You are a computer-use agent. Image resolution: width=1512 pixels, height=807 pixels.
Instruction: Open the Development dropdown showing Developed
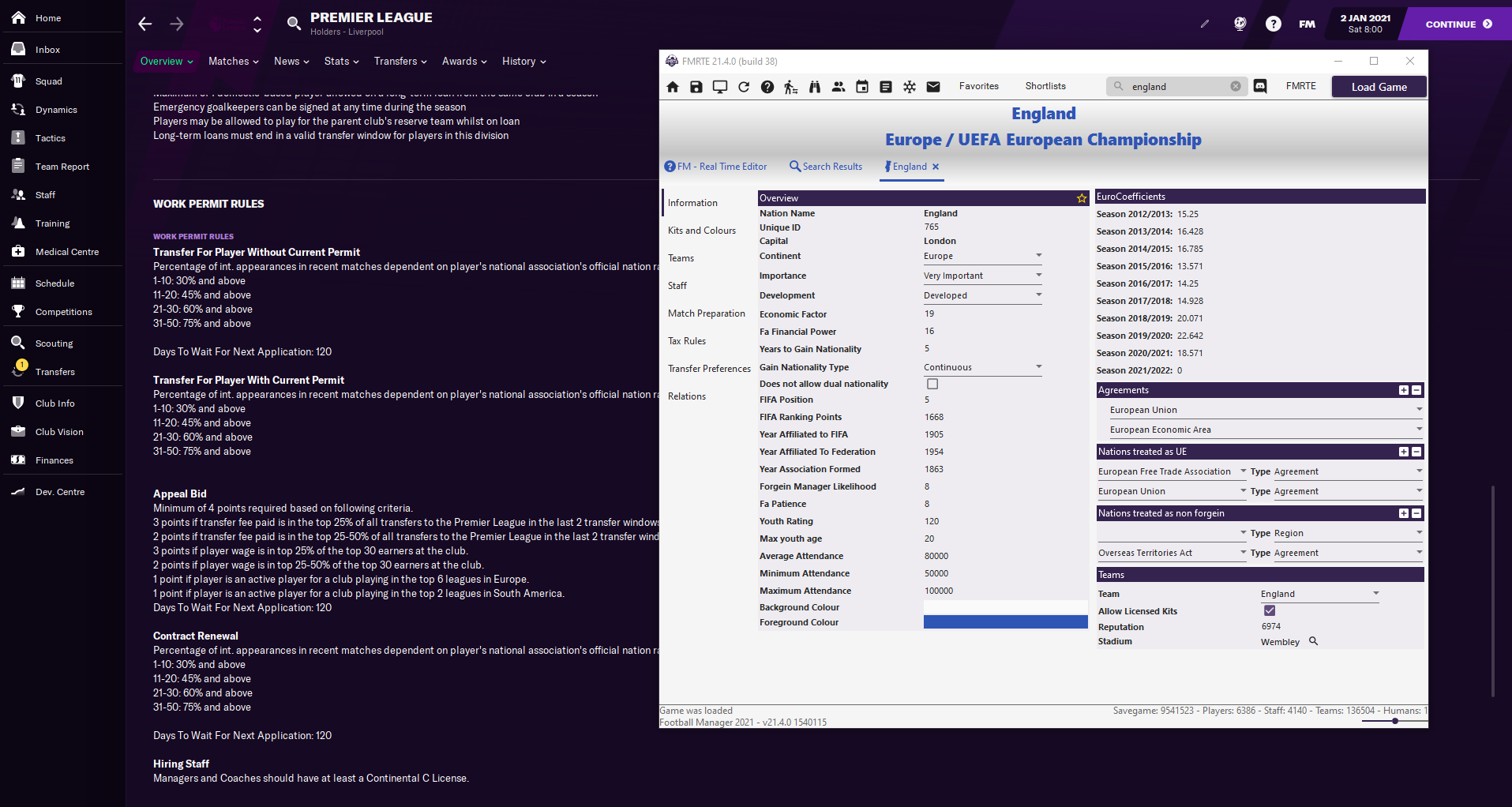pos(983,295)
